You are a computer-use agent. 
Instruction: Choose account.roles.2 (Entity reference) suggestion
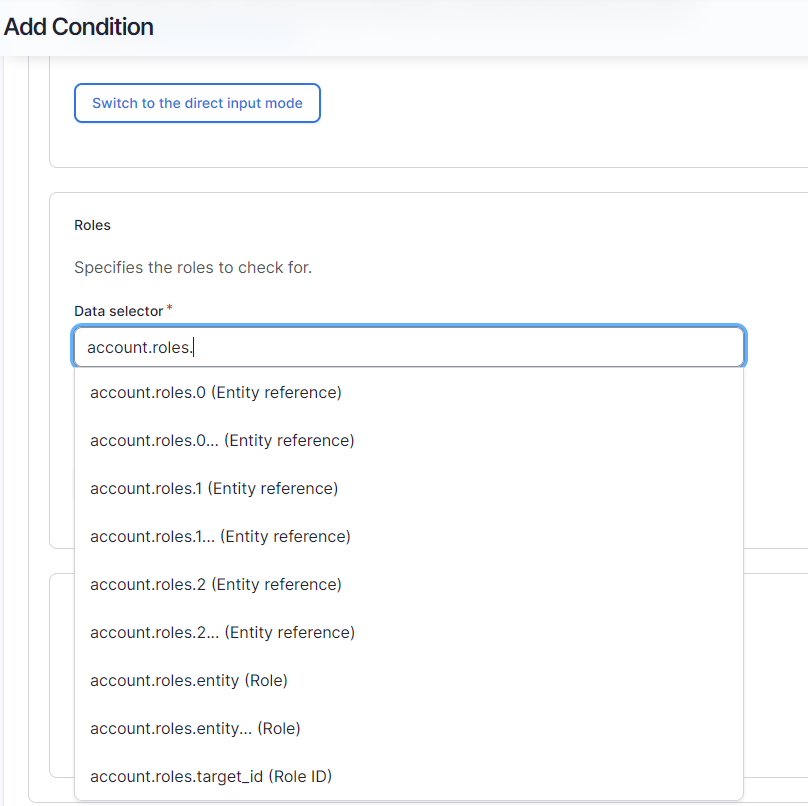pyautogui.click(x=409, y=584)
